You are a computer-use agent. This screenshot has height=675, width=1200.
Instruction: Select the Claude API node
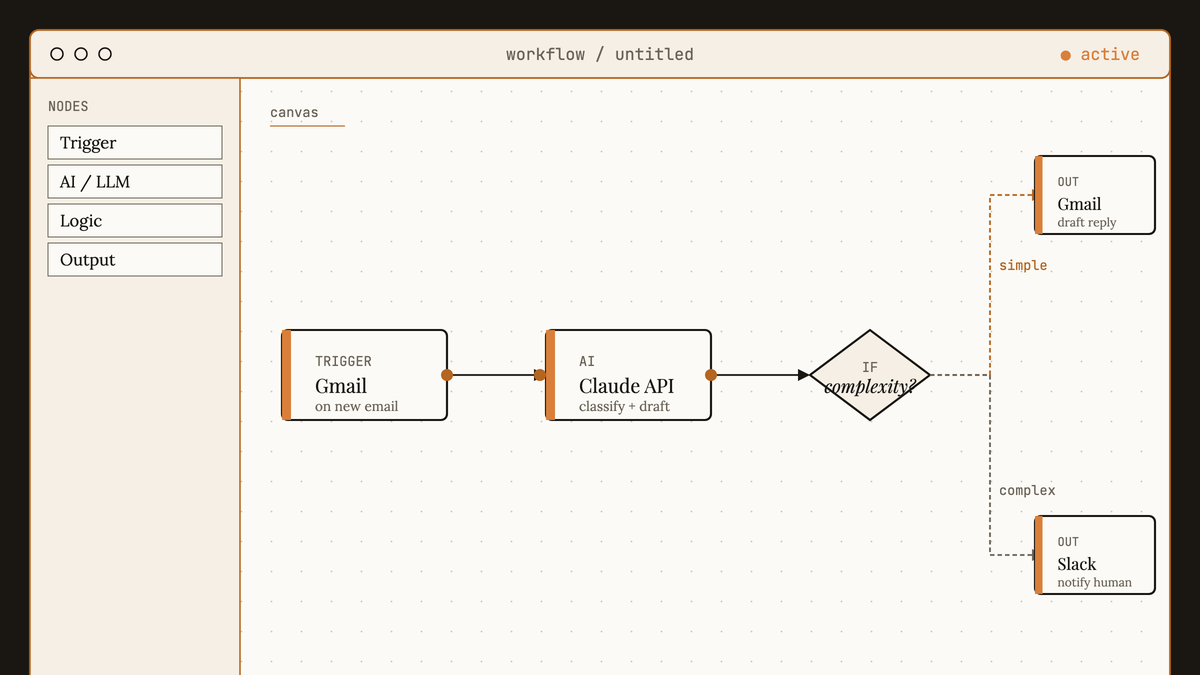(628, 375)
